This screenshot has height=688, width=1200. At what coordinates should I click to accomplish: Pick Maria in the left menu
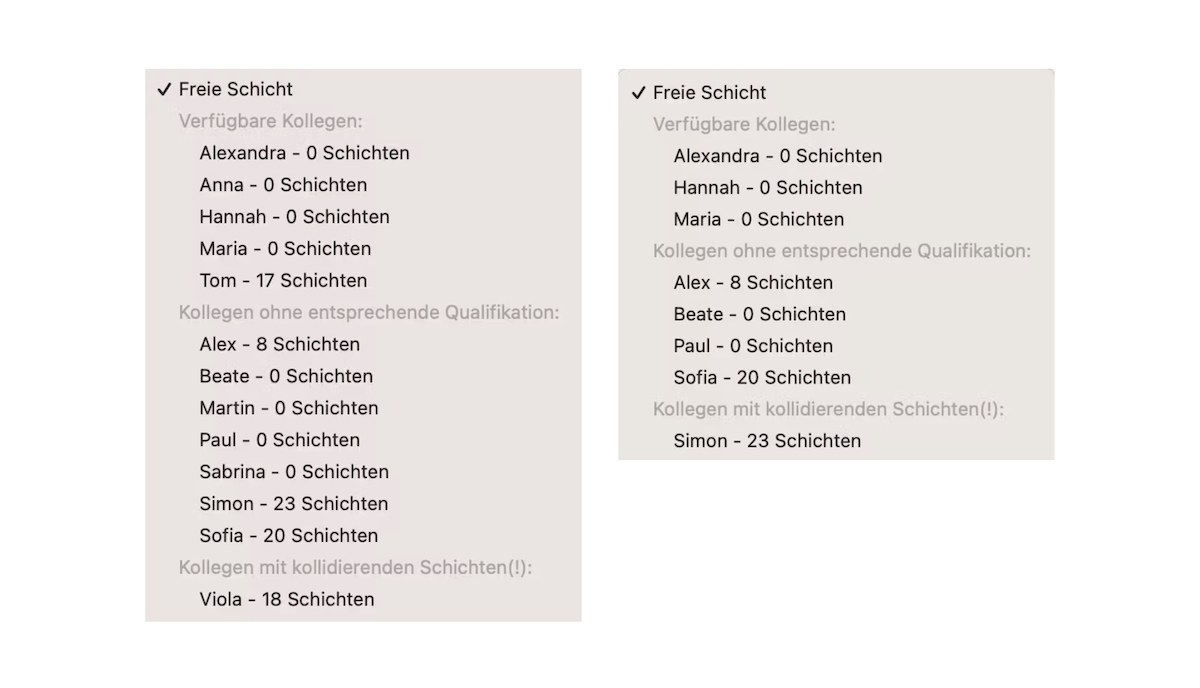pos(285,249)
